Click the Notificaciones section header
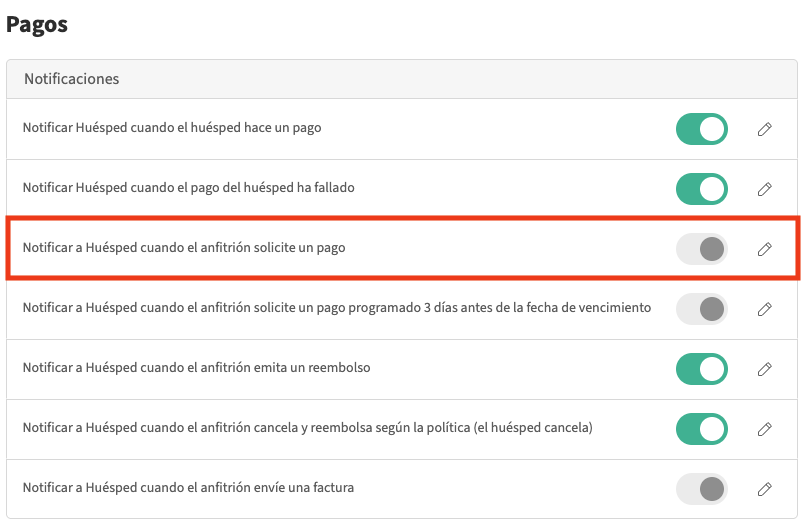Screen dimensions: 805x528 click(71, 79)
